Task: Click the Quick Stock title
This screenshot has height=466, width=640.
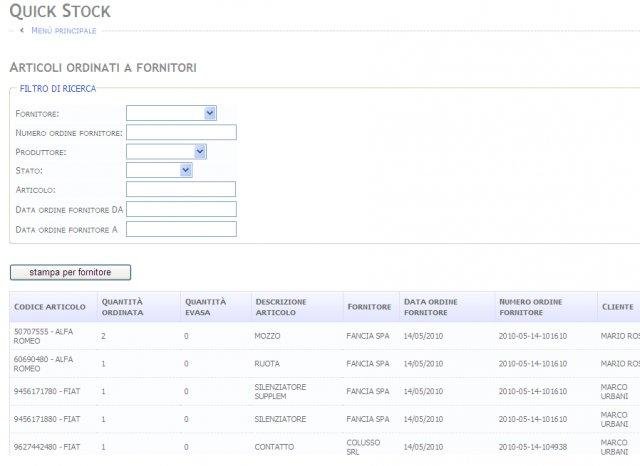Action: (x=60, y=11)
